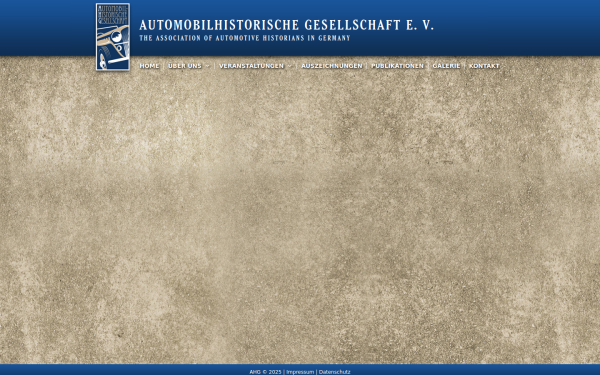
Task: Open the Datenschutz footer link
Action: click(x=334, y=372)
